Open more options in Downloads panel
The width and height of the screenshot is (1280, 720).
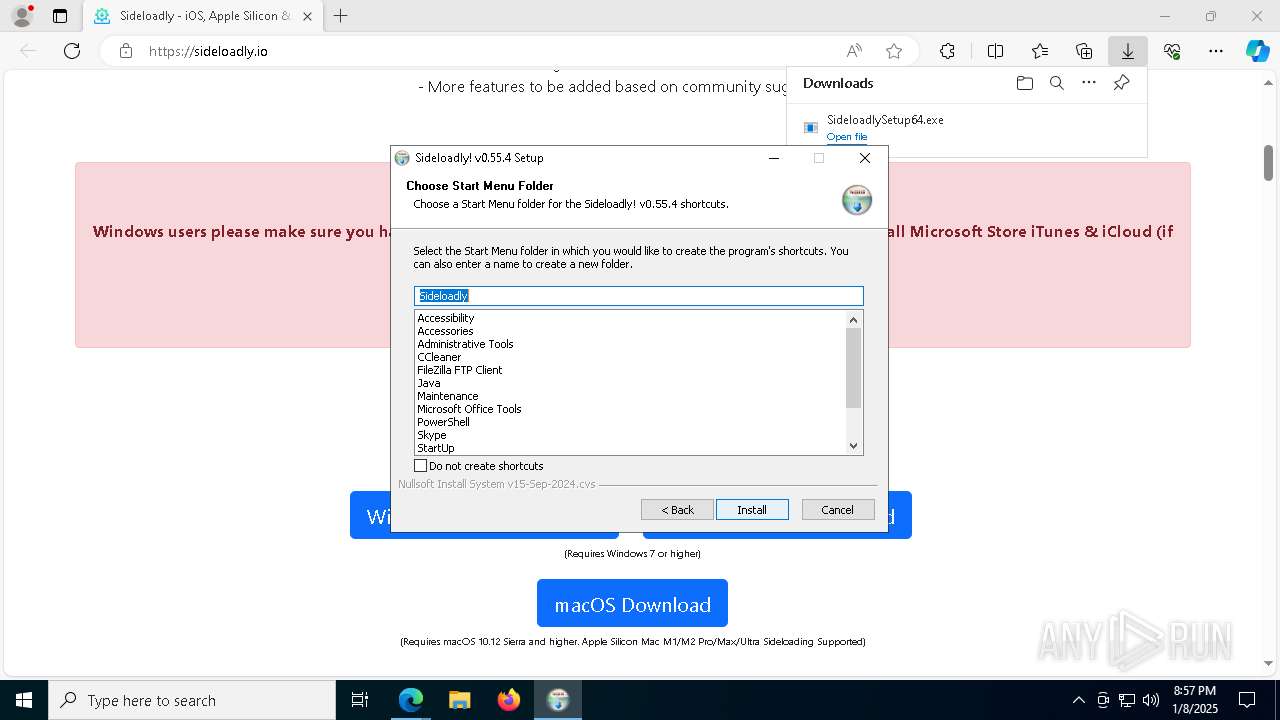click(x=1089, y=83)
